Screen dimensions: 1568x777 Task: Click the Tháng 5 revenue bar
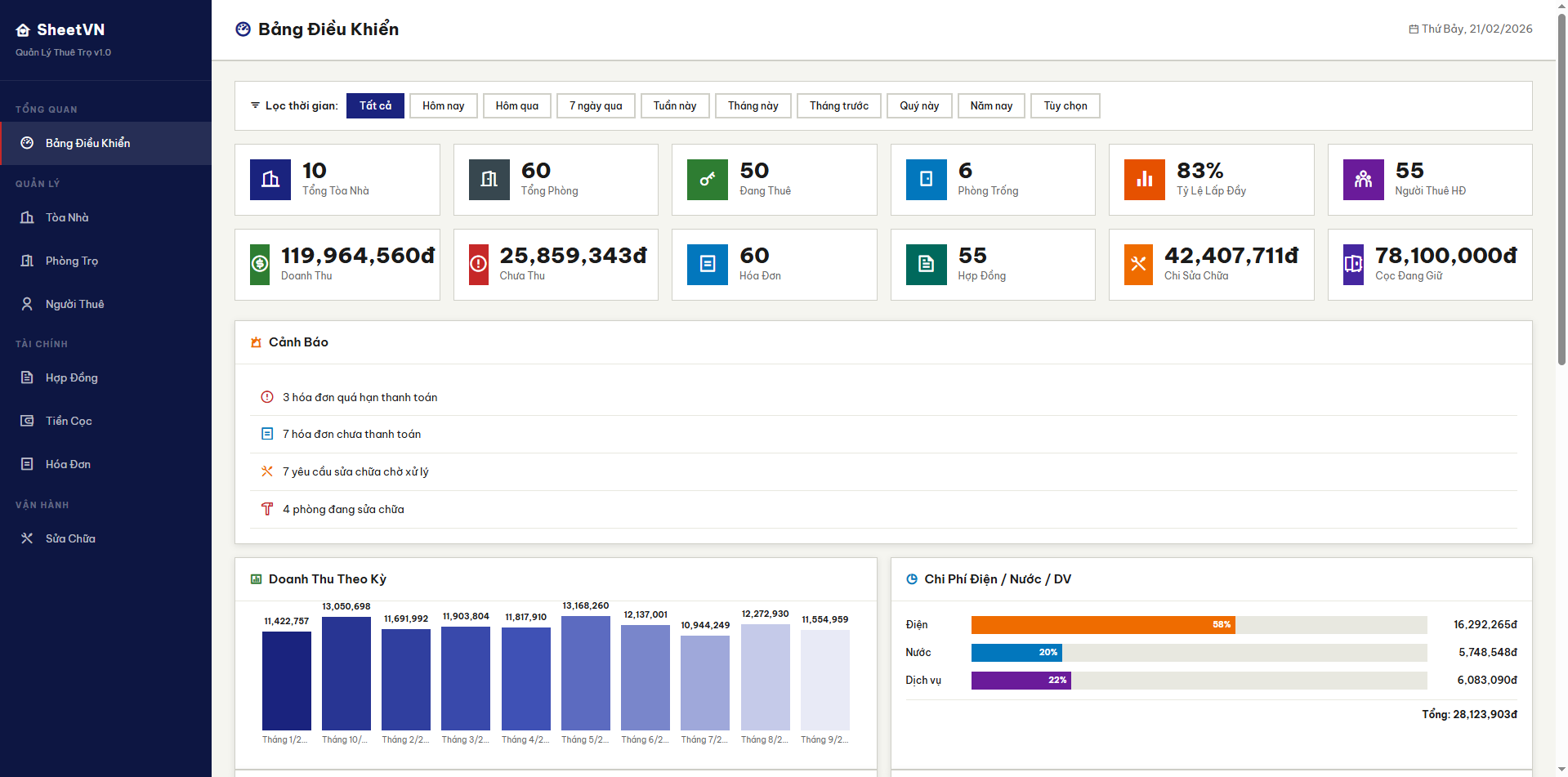[x=585, y=672]
